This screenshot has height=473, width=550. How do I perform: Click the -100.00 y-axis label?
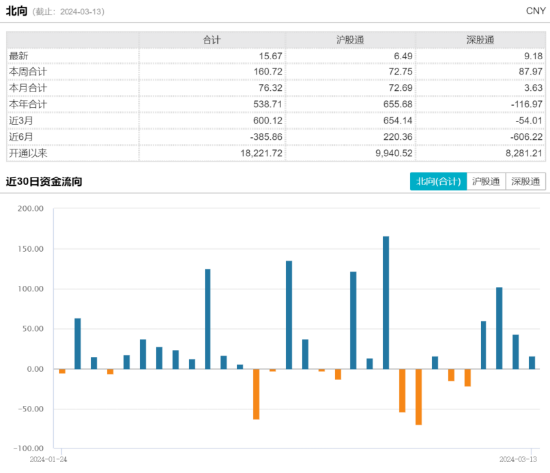tap(29, 448)
